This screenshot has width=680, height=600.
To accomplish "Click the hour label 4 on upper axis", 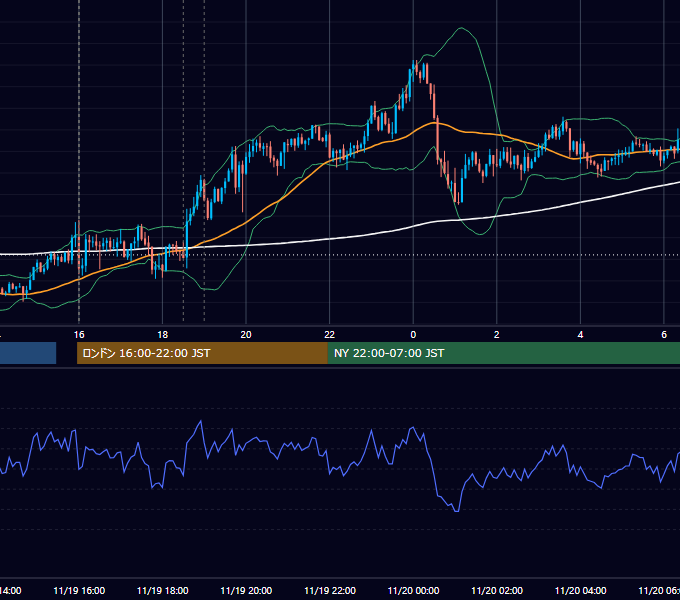I will pos(580,335).
